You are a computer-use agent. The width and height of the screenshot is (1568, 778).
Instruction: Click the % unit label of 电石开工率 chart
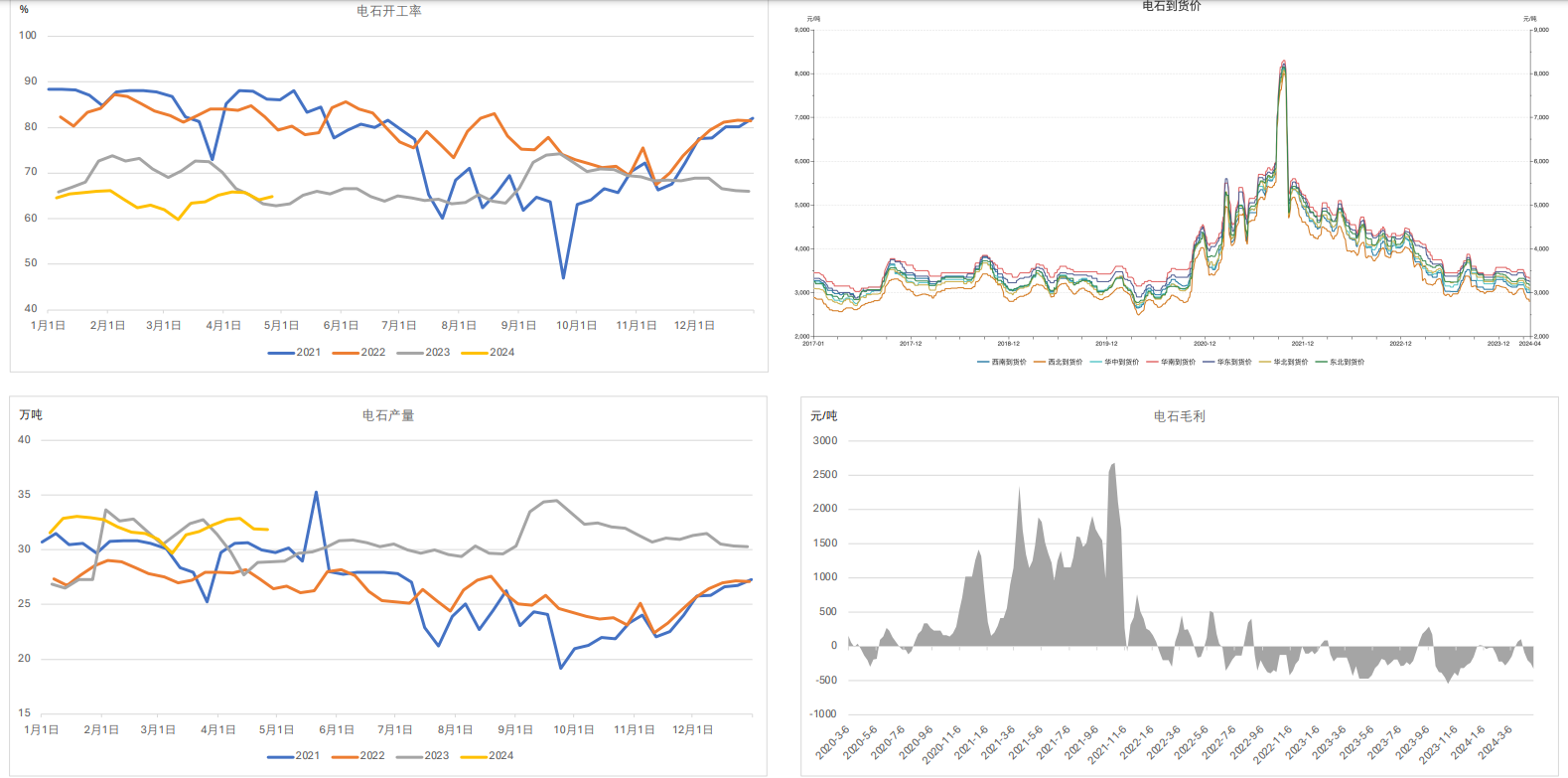[24, 10]
